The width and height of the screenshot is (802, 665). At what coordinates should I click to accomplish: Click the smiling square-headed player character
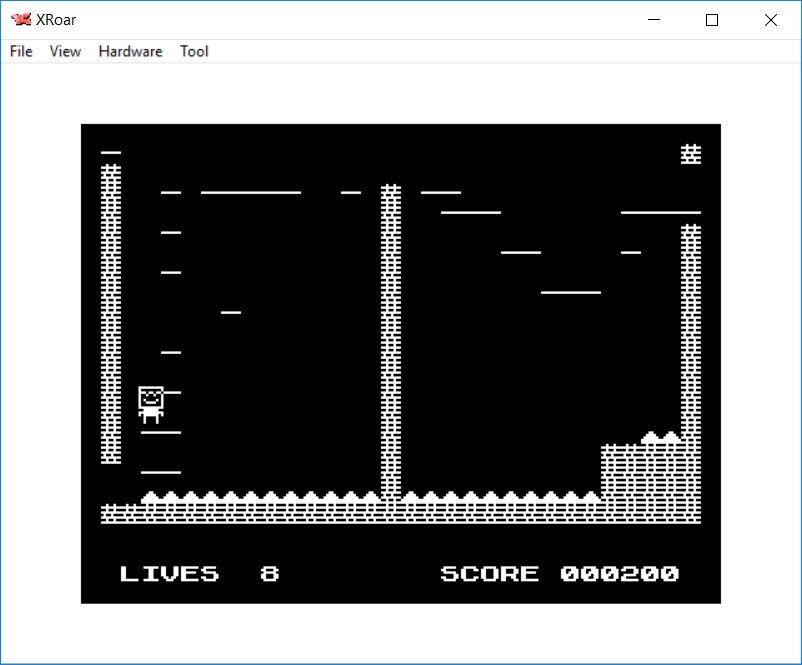pyautogui.click(x=151, y=405)
